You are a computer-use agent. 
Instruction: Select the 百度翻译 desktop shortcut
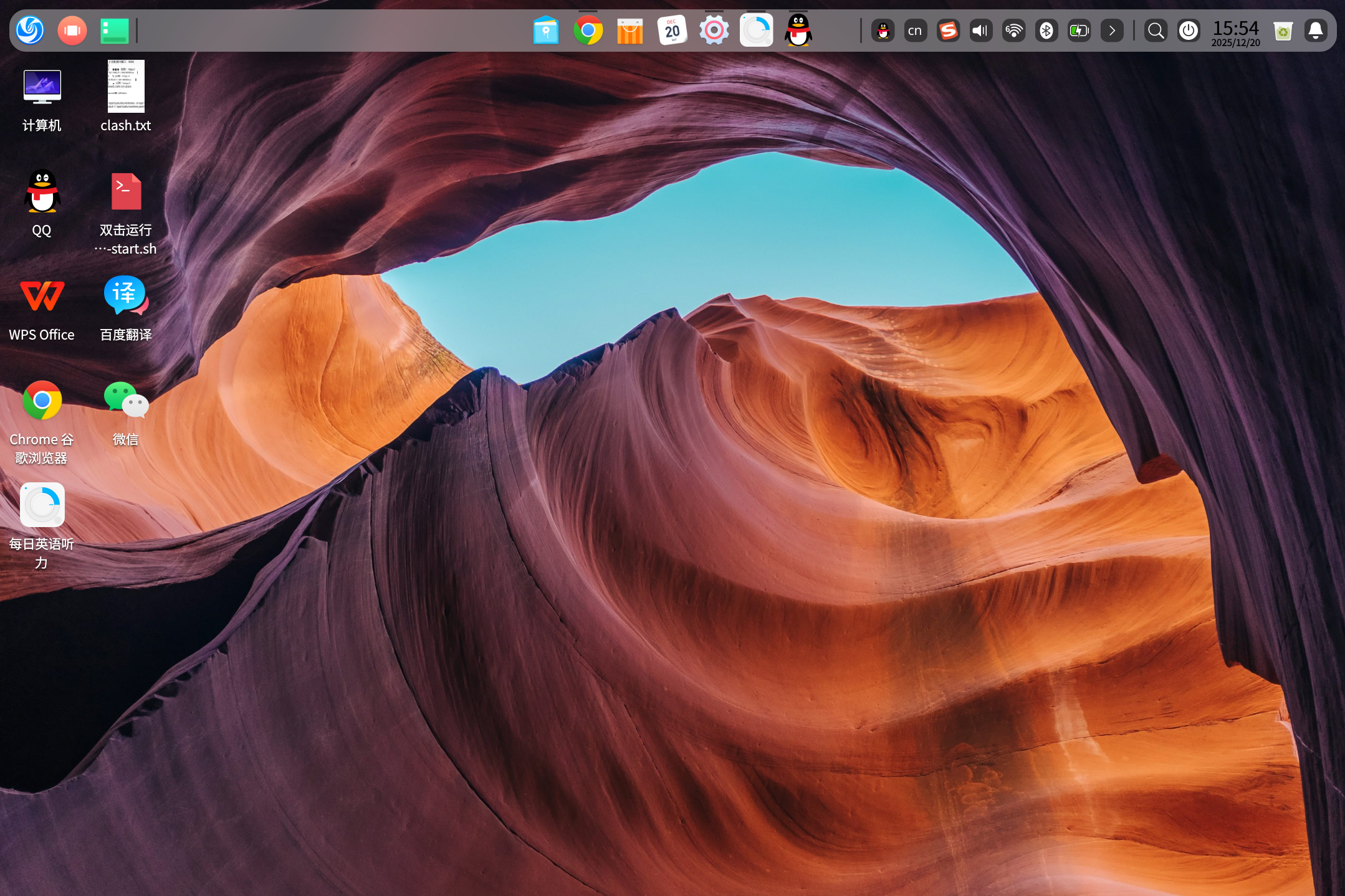point(126,308)
